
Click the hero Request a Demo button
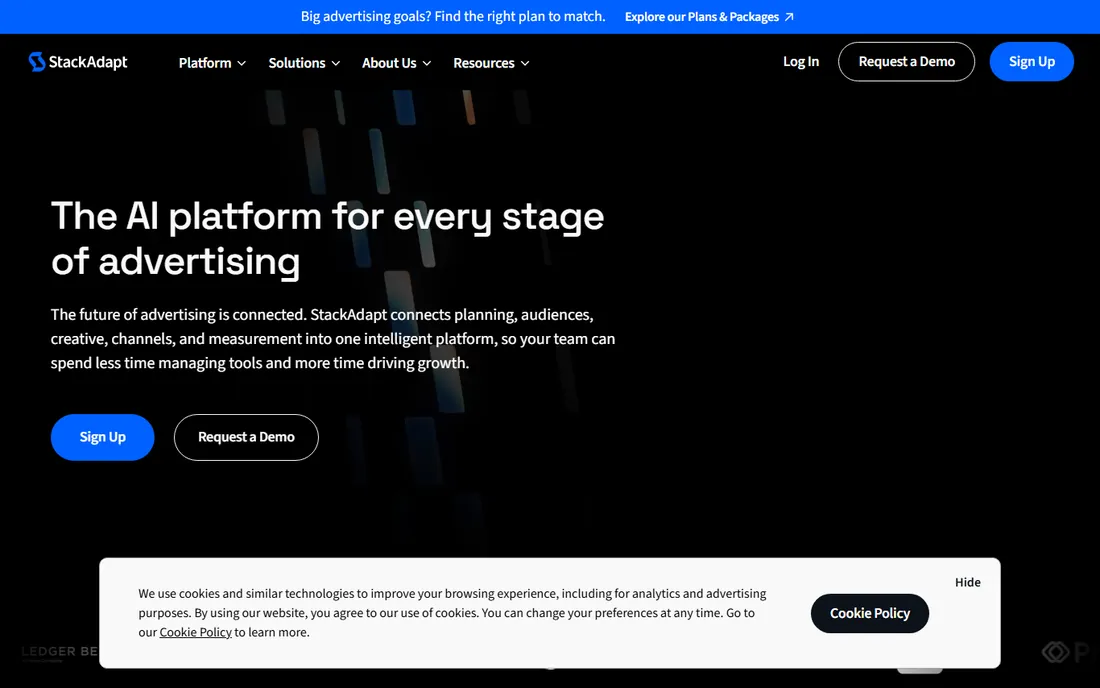pyautogui.click(x=246, y=437)
